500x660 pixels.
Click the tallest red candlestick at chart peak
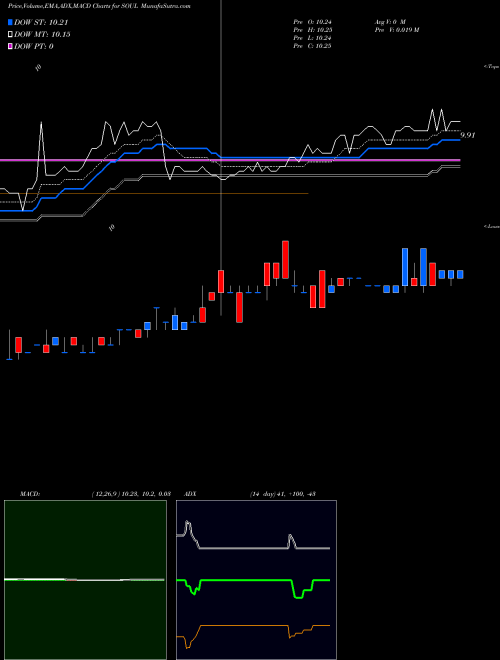click(x=285, y=260)
